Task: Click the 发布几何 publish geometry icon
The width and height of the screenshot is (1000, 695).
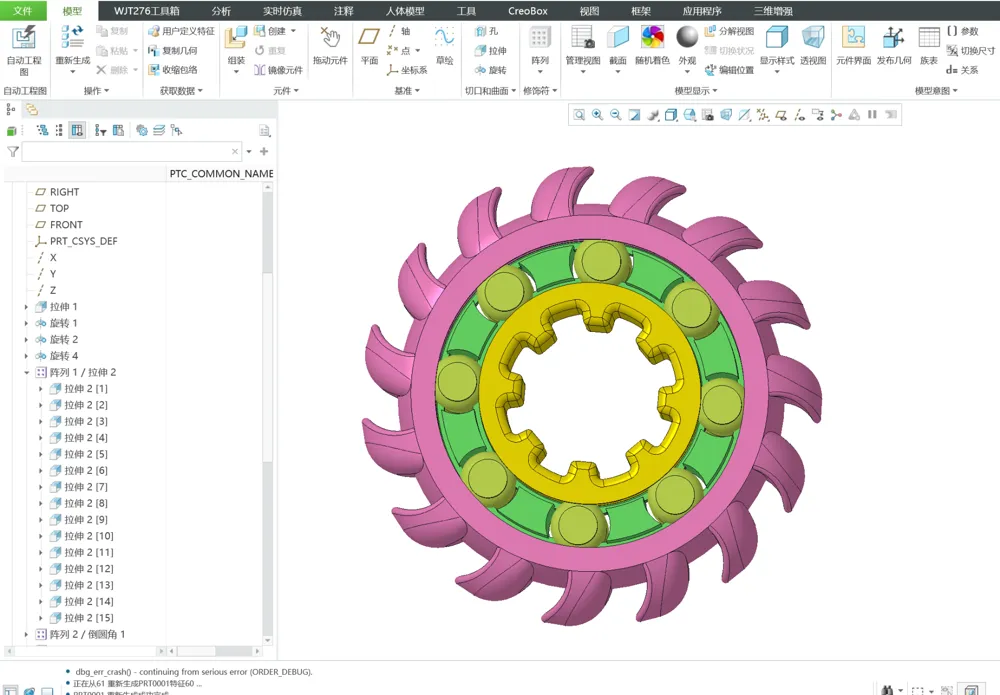Action: pos(893,46)
